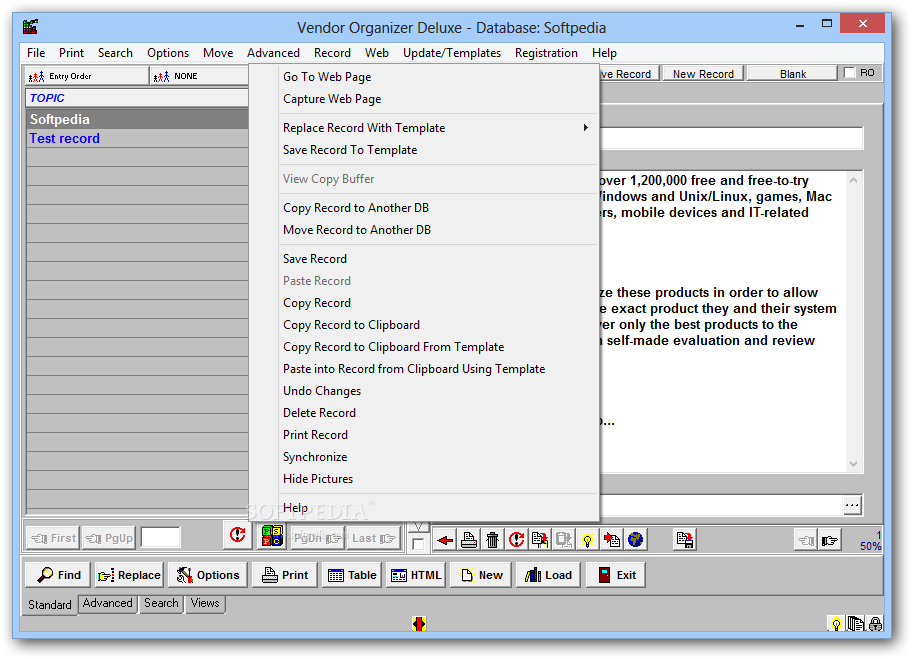Image resolution: width=912 pixels, height=659 pixels.
Task: Click the trash can delete icon
Action: click(x=493, y=540)
